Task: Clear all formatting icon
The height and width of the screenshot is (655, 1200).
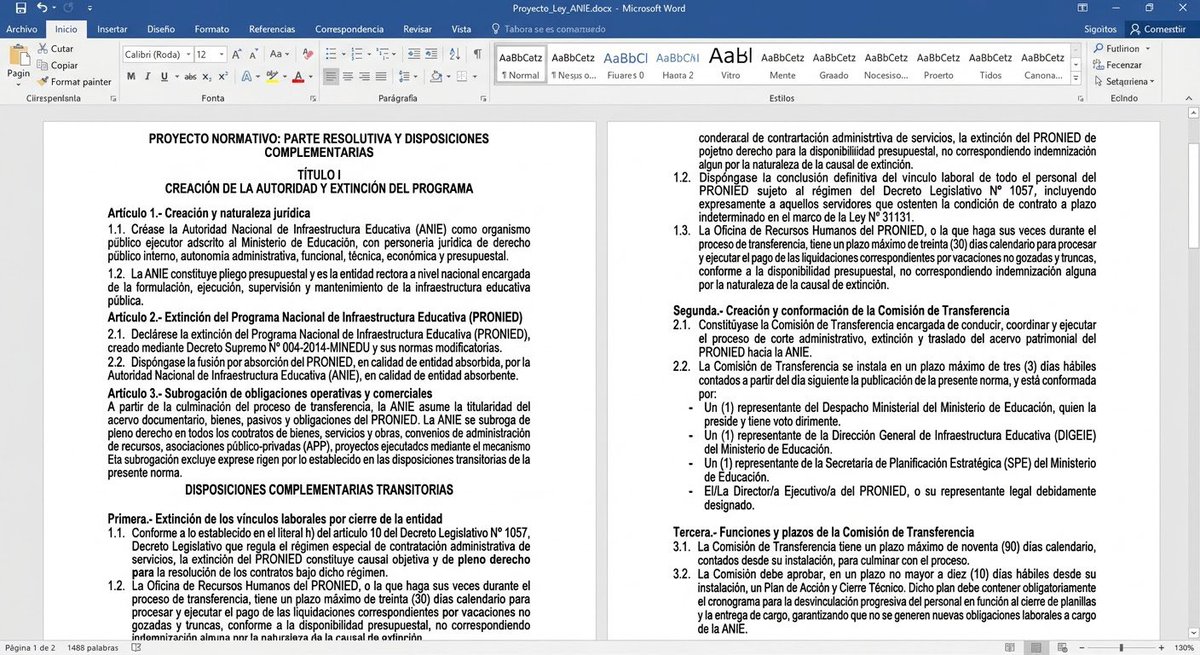Action: pos(308,54)
